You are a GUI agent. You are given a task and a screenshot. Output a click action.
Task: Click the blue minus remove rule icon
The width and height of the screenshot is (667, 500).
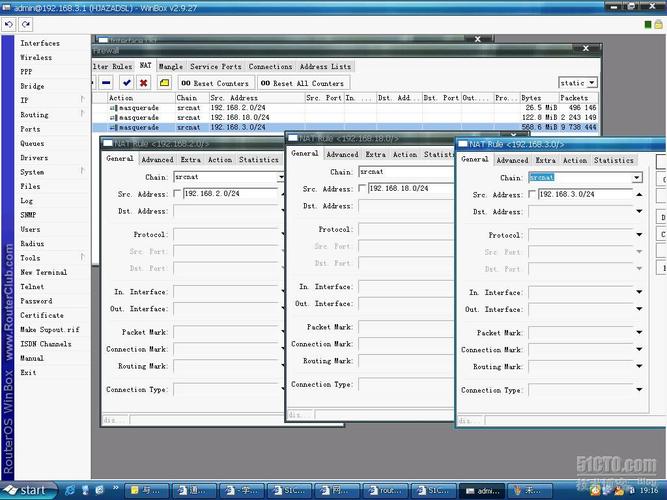(106, 83)
